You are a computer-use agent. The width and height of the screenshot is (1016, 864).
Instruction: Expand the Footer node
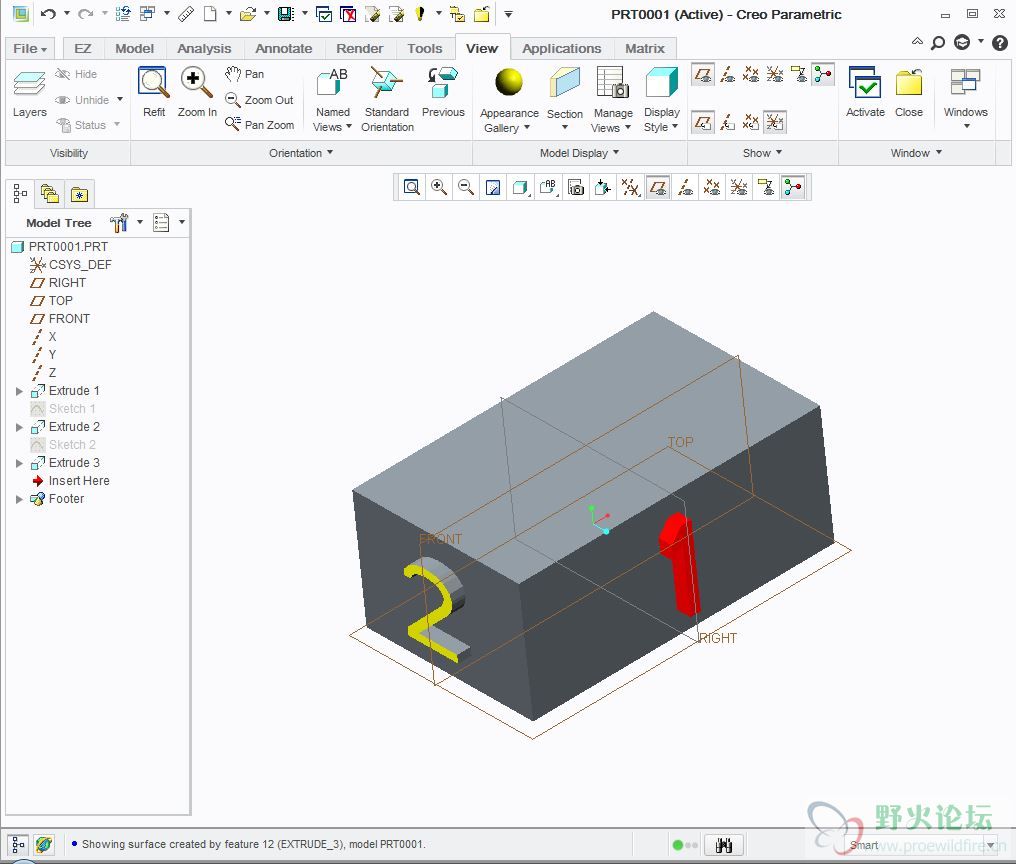coord(19,499)
